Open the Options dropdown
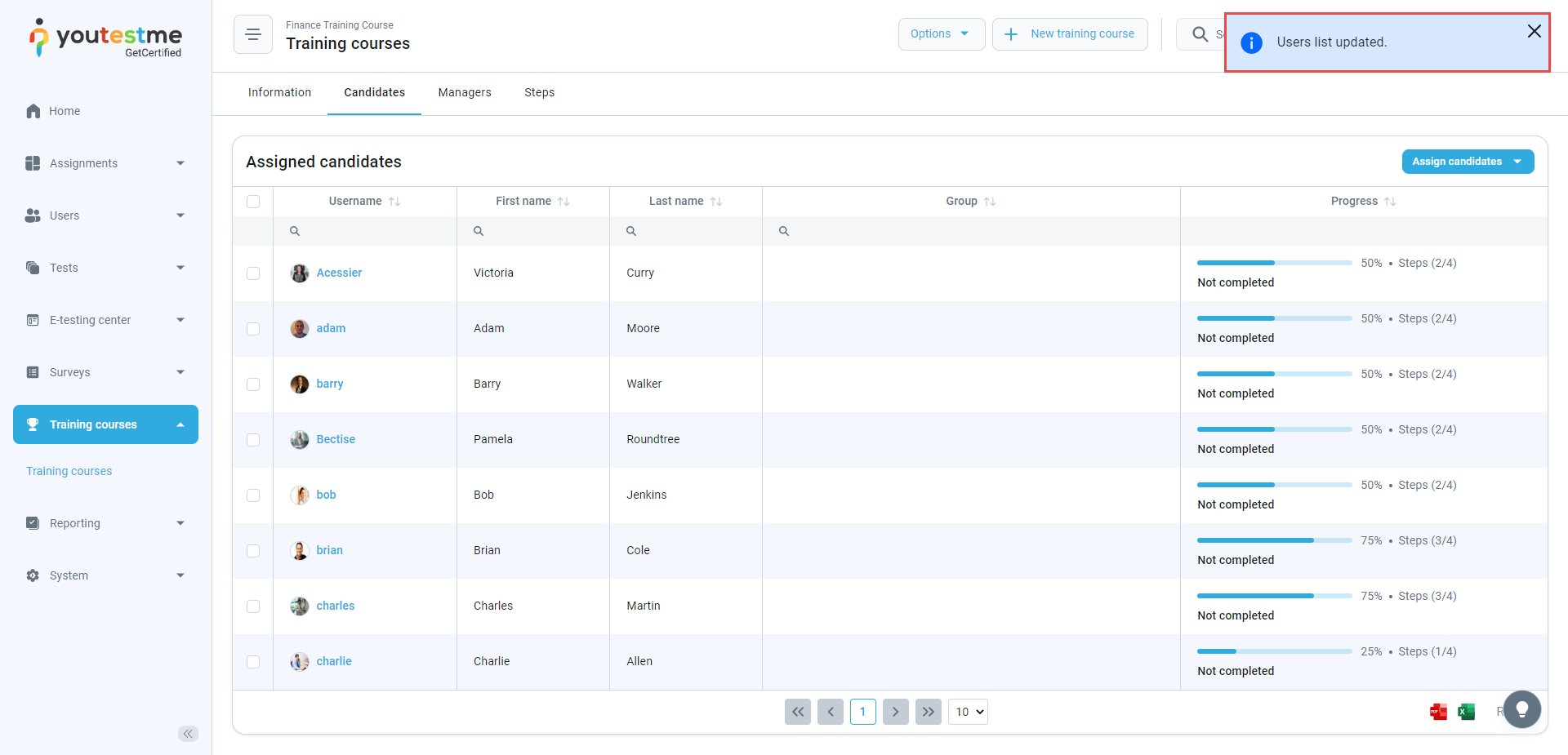Image resolution: width=1568 pixels, height=755 pixels. click(941, 34)
